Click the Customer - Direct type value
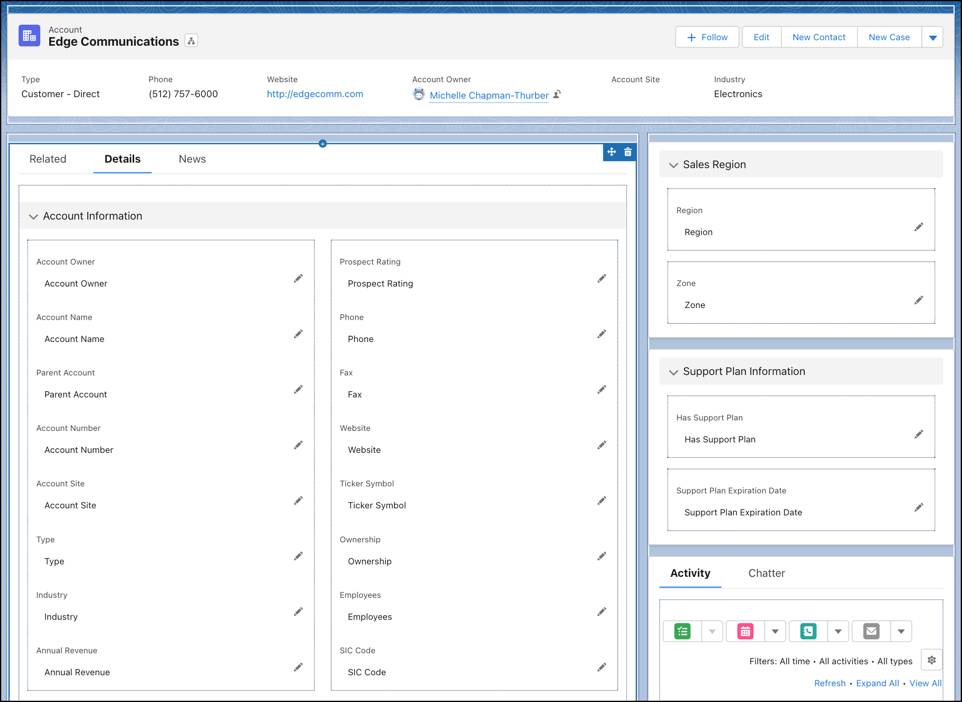962x702 pixels. 60,94
